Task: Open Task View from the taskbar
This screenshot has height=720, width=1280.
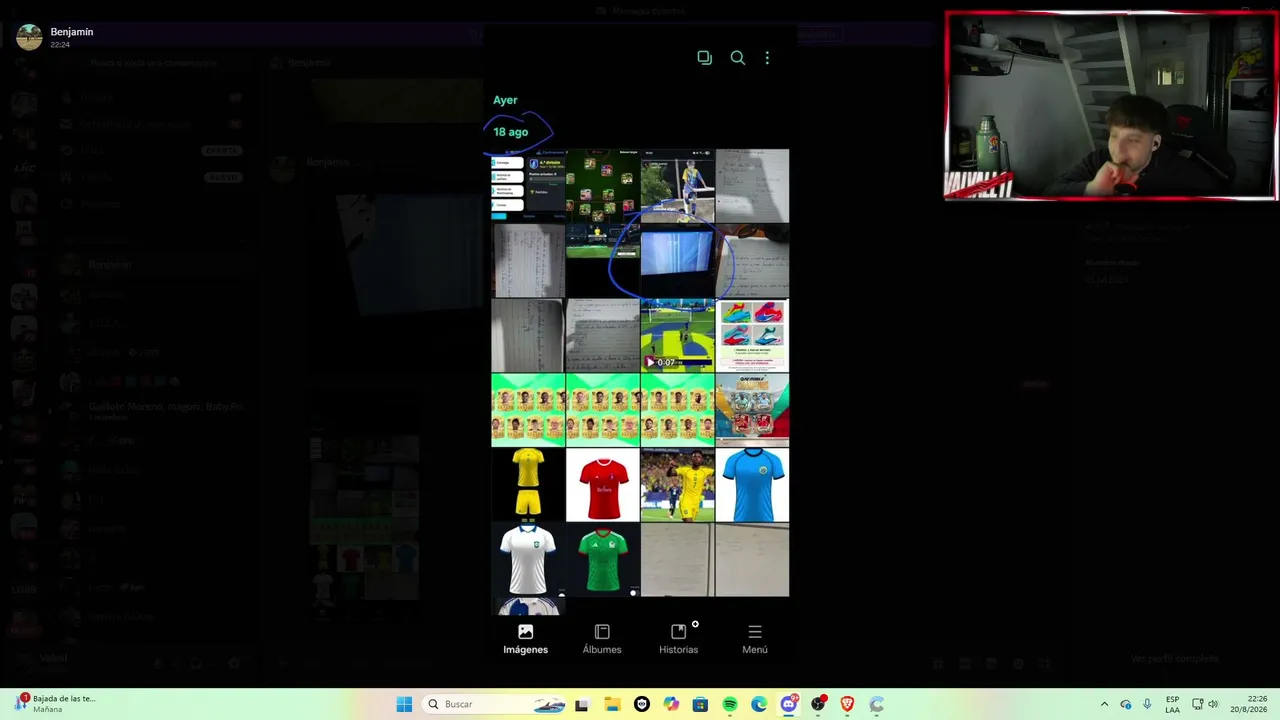Action: coord(581,704)
